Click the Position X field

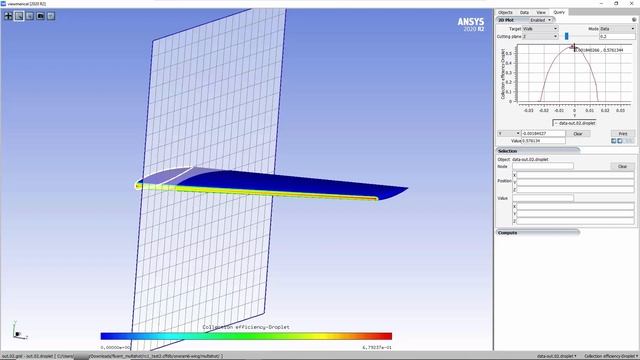click(576, 175)
